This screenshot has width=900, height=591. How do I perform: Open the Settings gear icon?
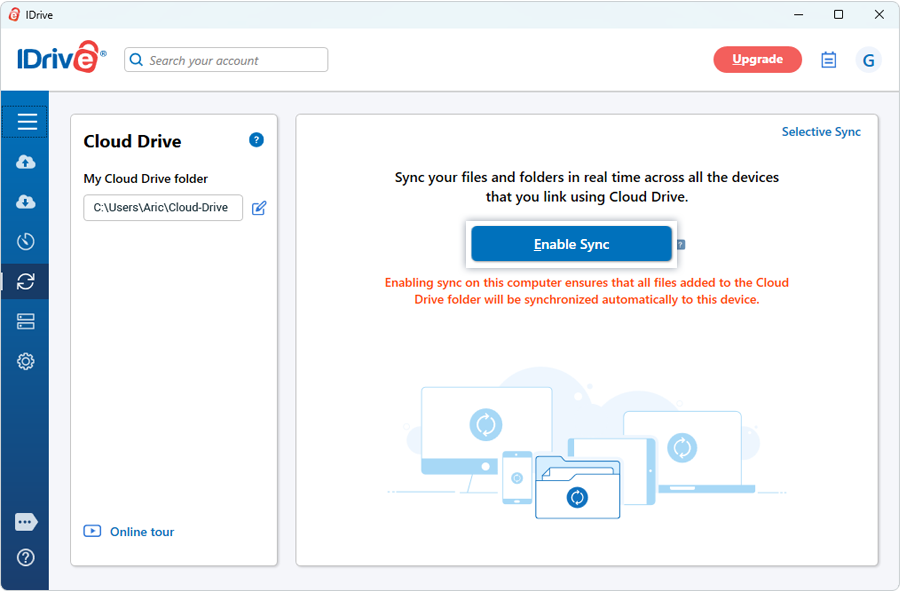point(25,361)
